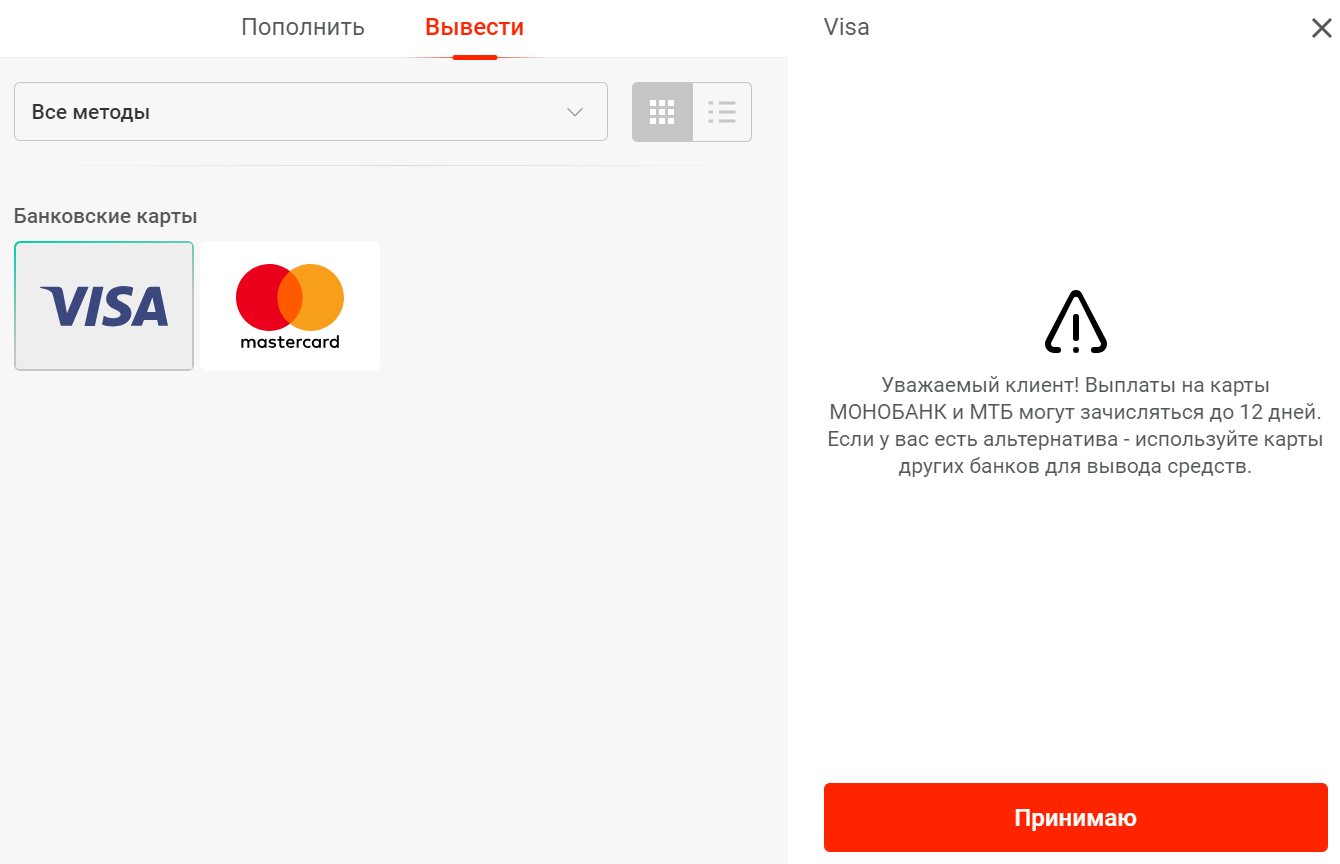This screenshot has width=1340, height=864.
Task: Click the warning triangle icon
Action: tap(1076, 322)
